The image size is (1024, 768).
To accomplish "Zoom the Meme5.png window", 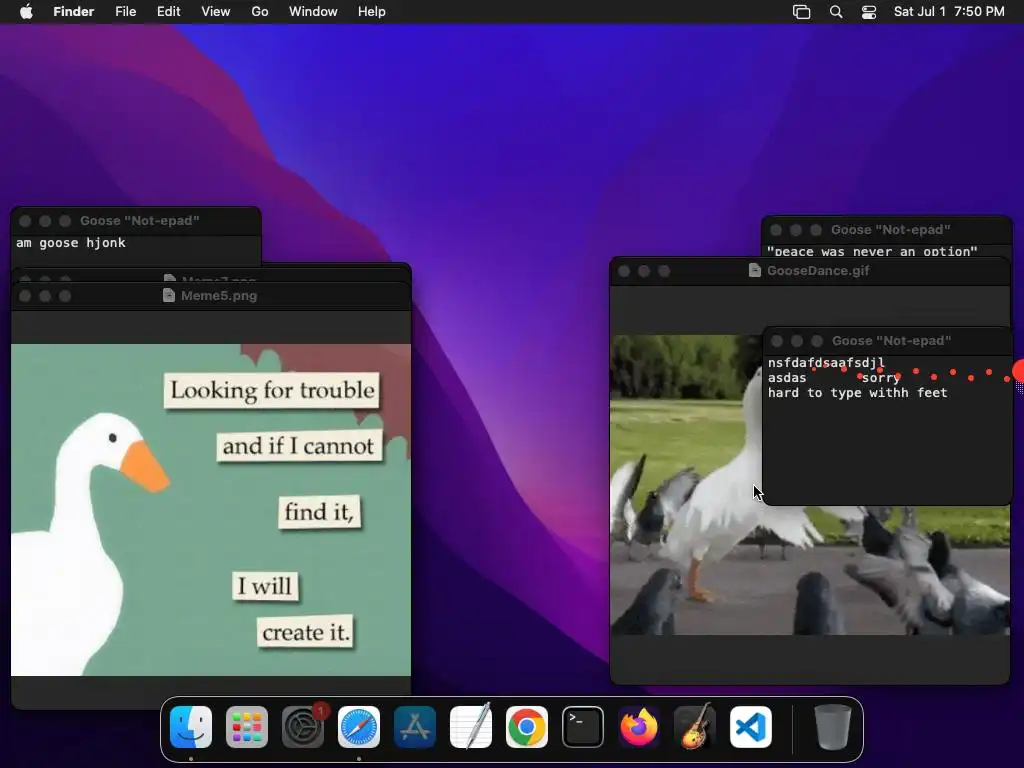I will click(x=65, y=296).
